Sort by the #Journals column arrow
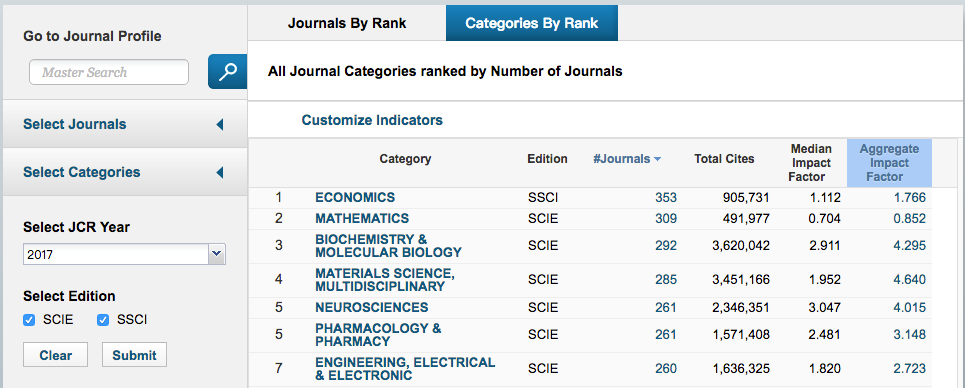This screenshot has height=388, width=965. tap(657, 160)
